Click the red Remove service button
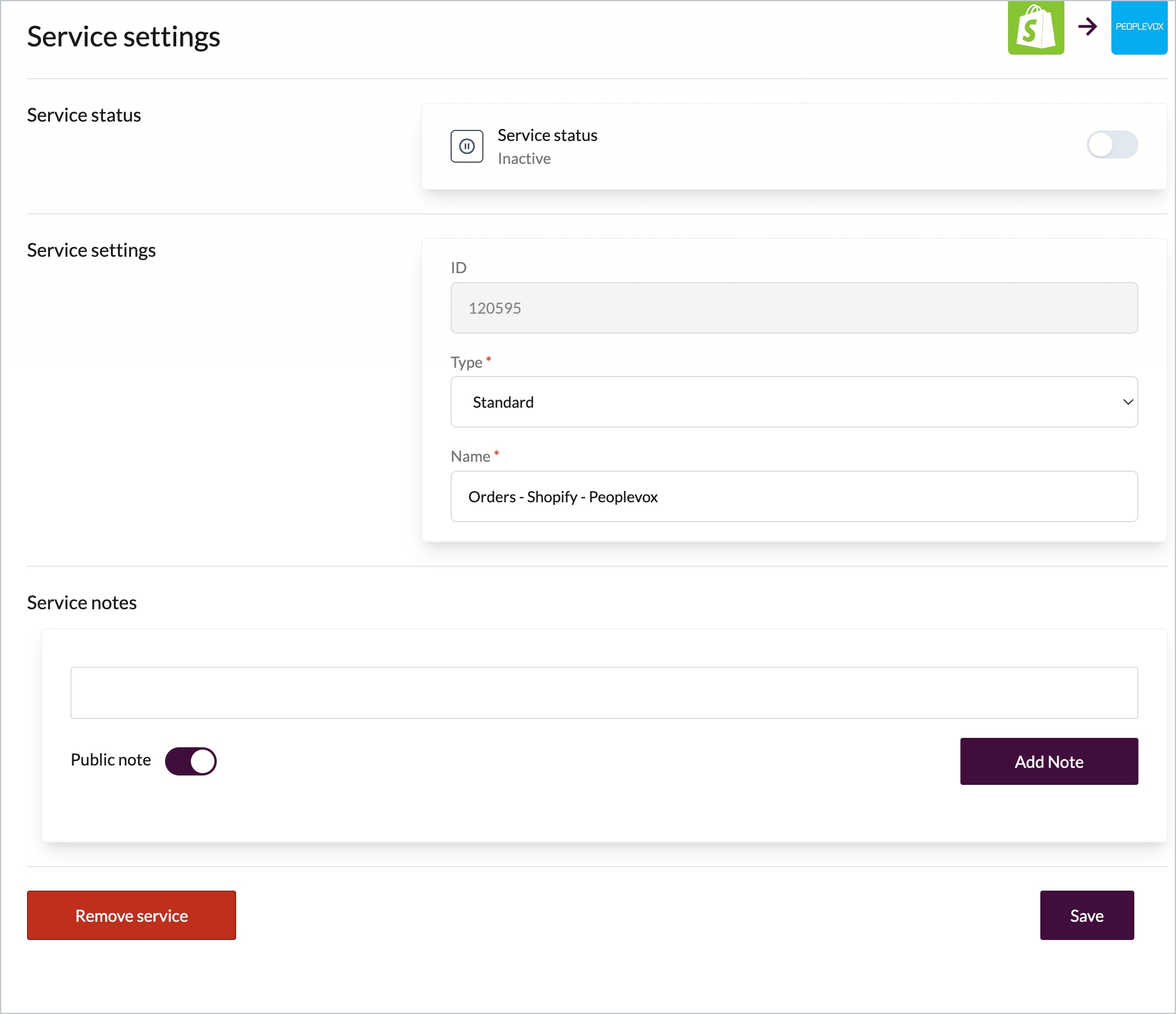 tap(132, 916)
